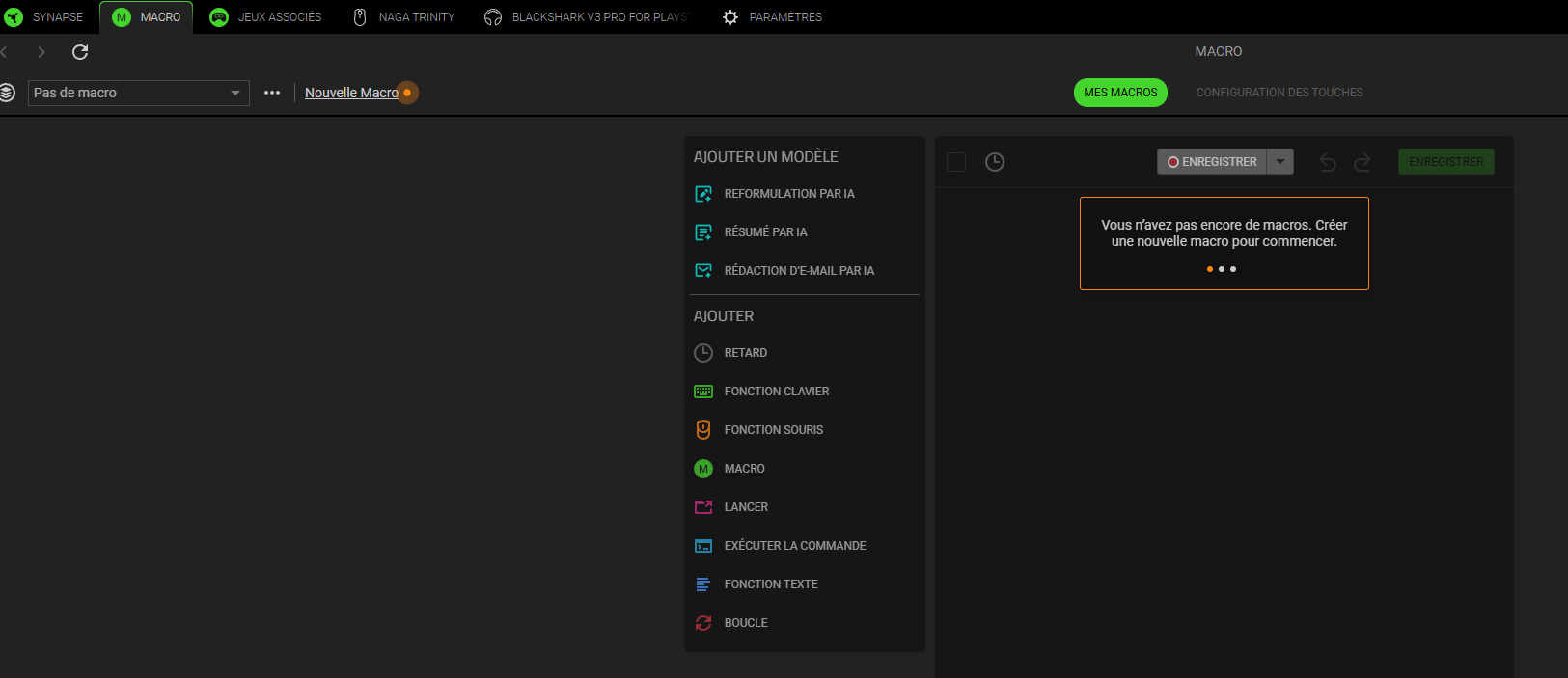Screen dimensions: 1568x678
Task: Open Configuration des touches view
Action: pyautogui.click(x=1279, y=93)
